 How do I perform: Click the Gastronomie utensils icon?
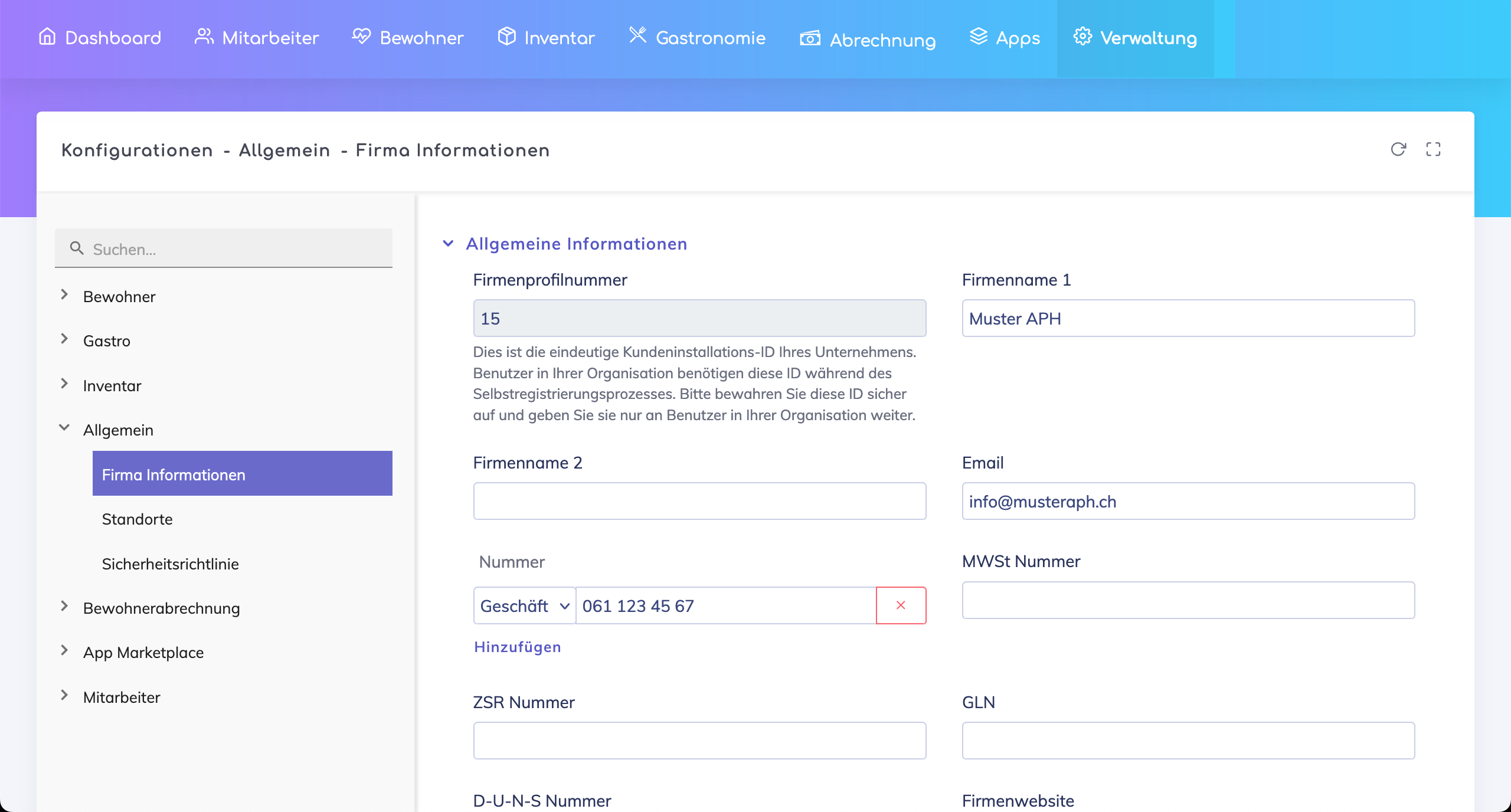[x=637, y=35]
